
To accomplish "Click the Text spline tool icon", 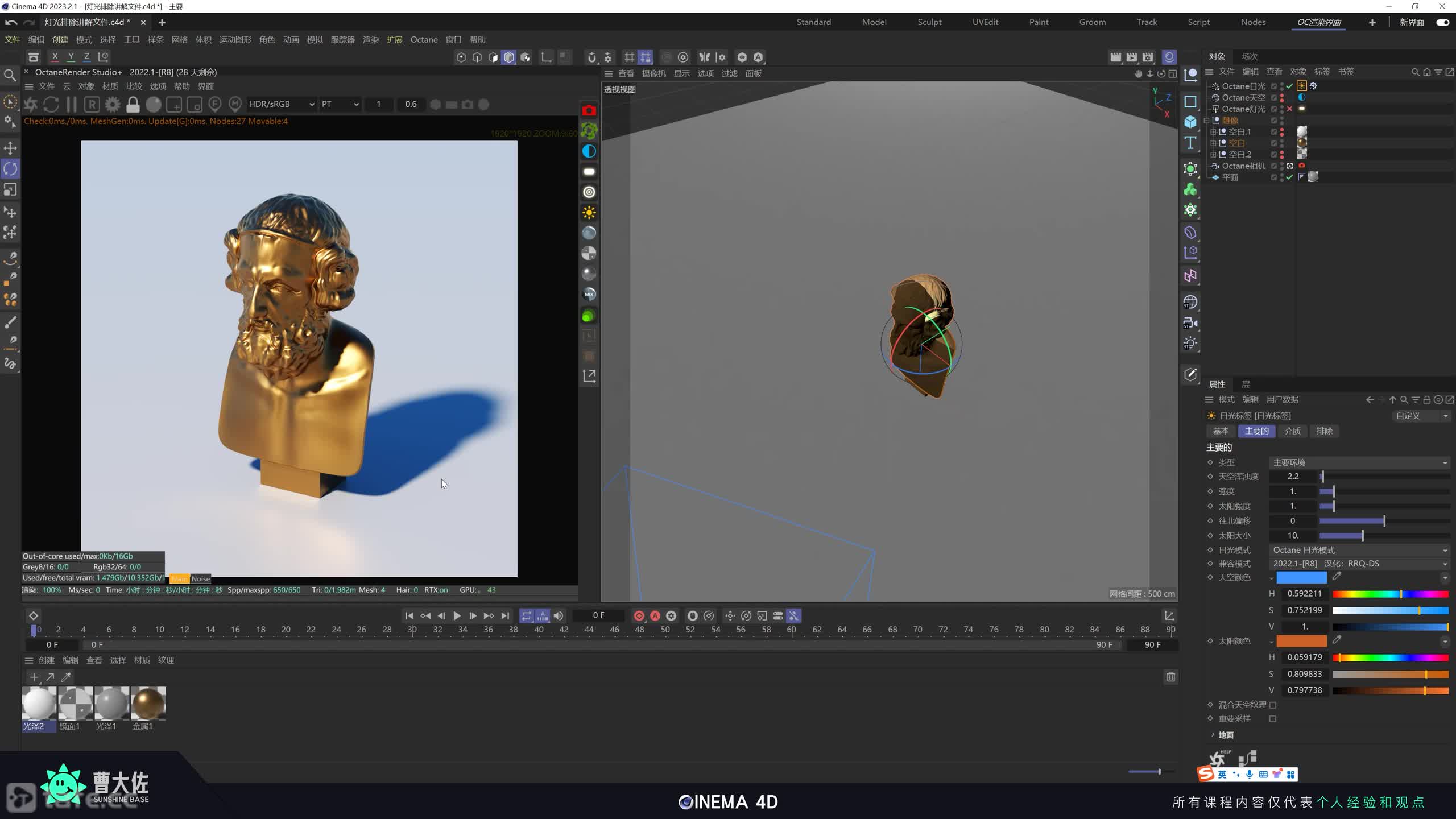I will (x=1190, y=143).
